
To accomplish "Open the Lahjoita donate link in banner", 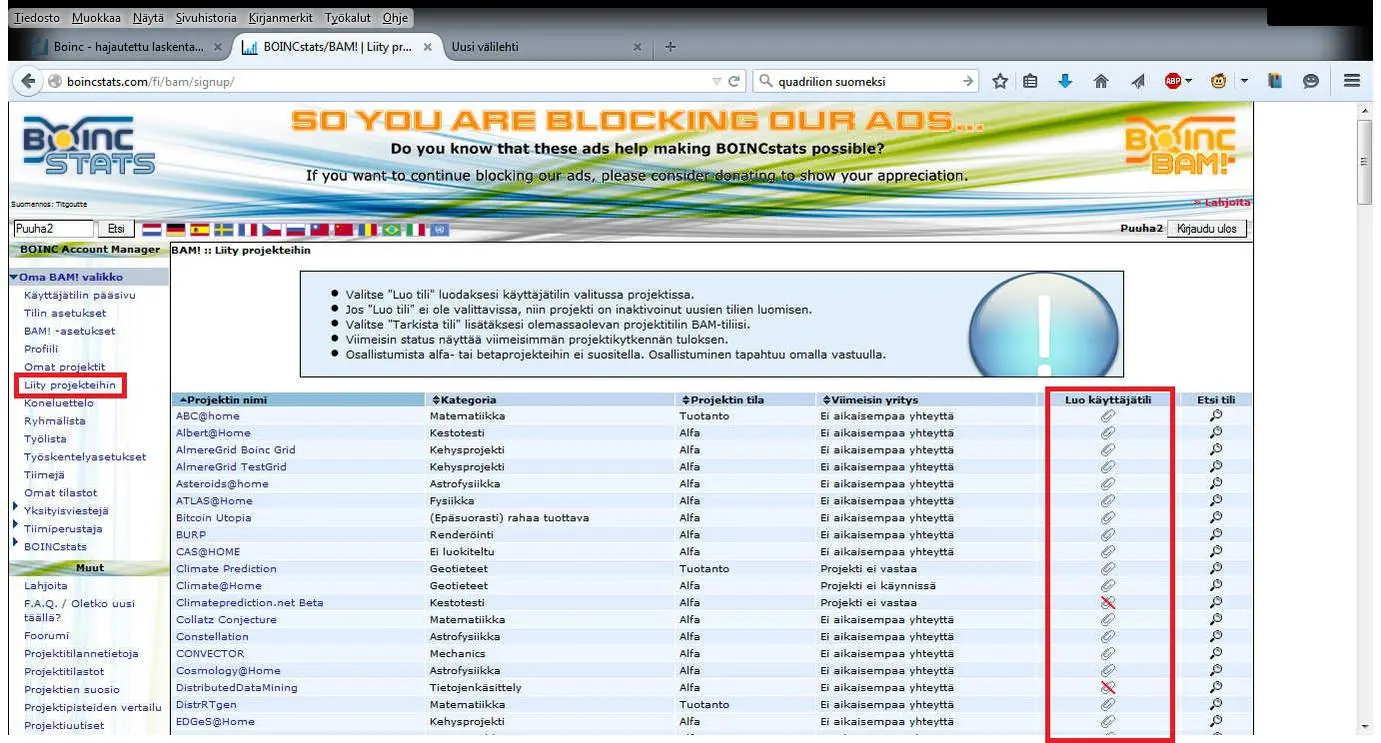I will click(x=1221, y=202).
